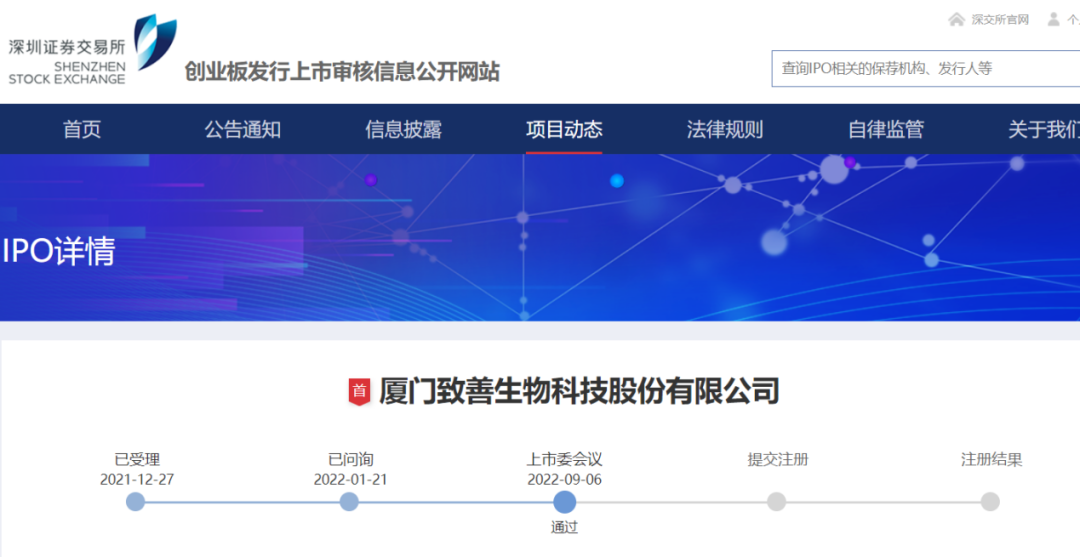Click the 注册结果 stage label

(x=992, y=459)
